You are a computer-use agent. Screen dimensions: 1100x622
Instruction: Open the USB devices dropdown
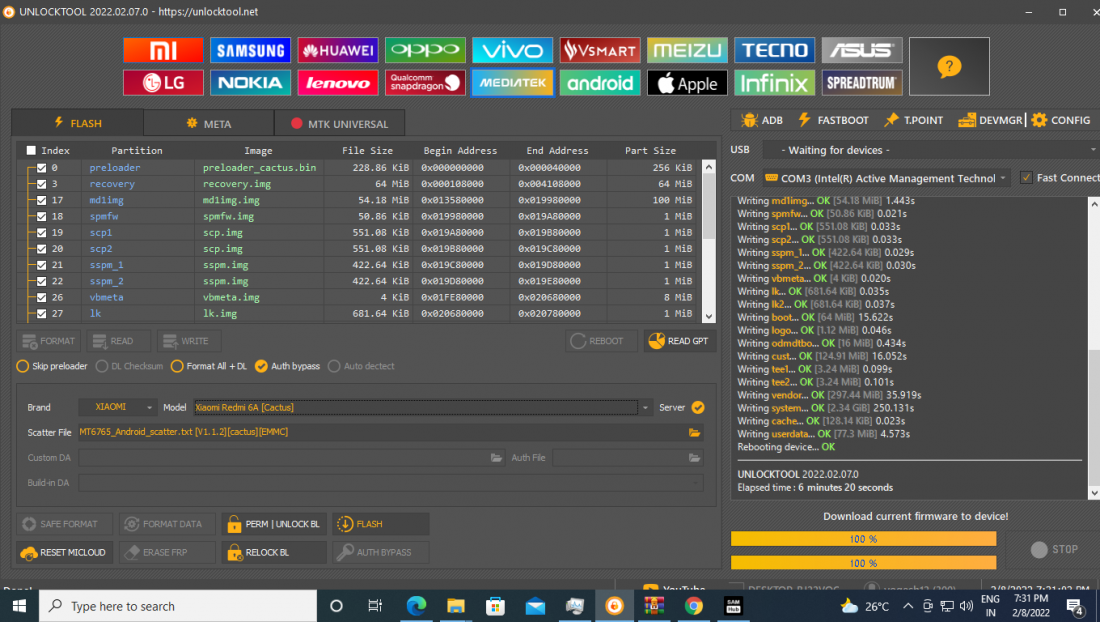pos(931,150)
